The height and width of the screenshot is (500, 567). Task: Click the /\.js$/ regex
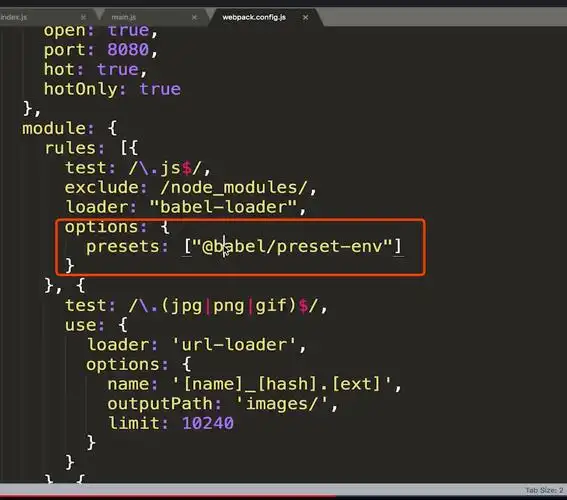(x=165, y=168)
